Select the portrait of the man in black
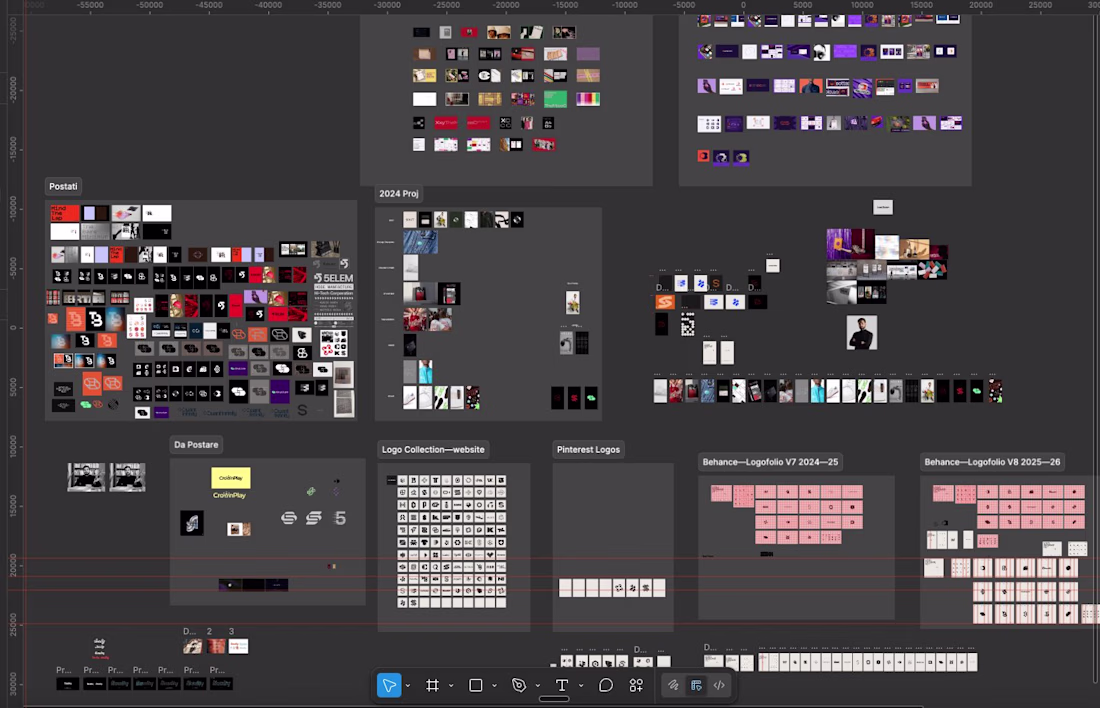 (861, 333)
